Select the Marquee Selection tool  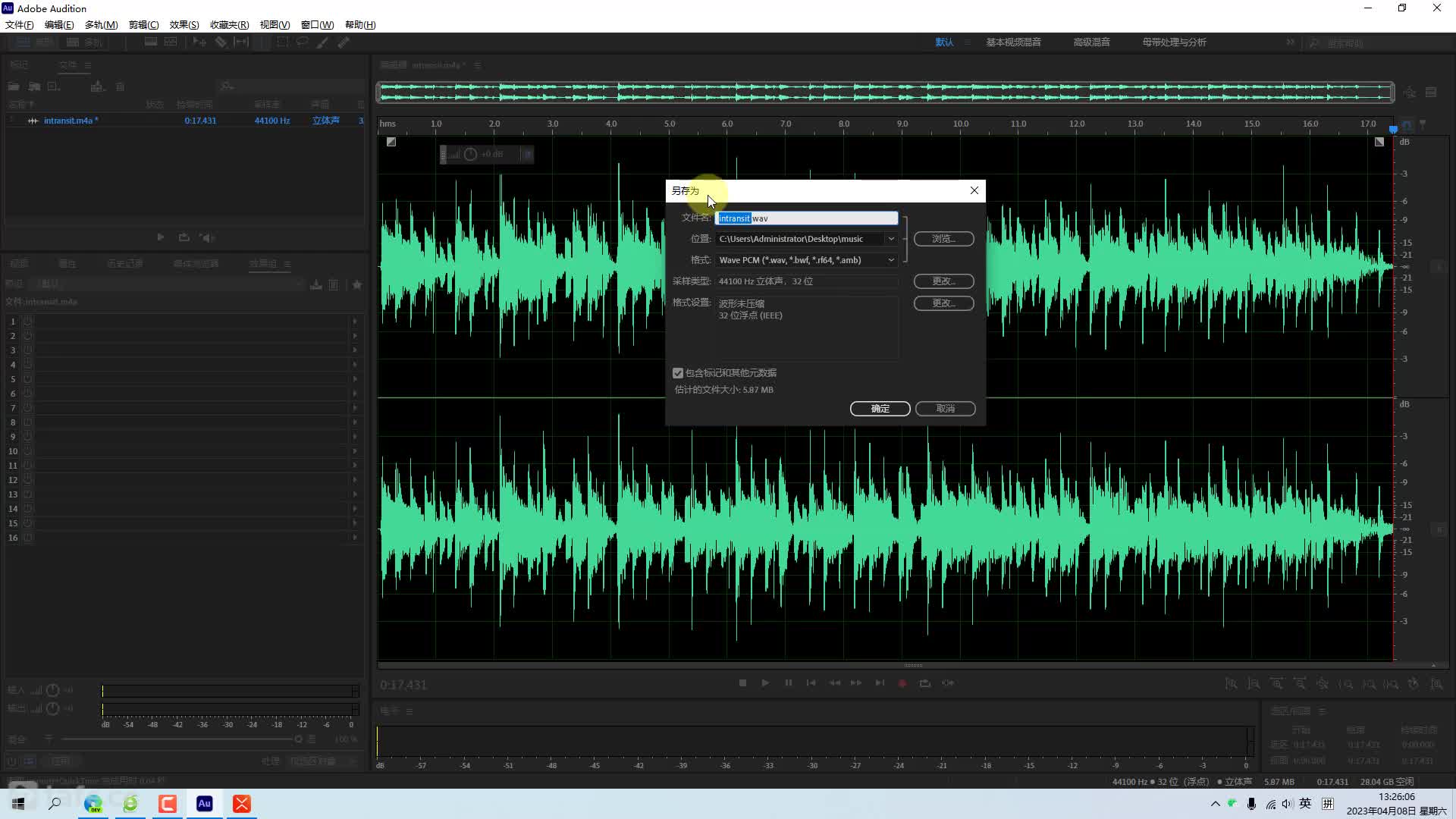(x=282, y=42)
